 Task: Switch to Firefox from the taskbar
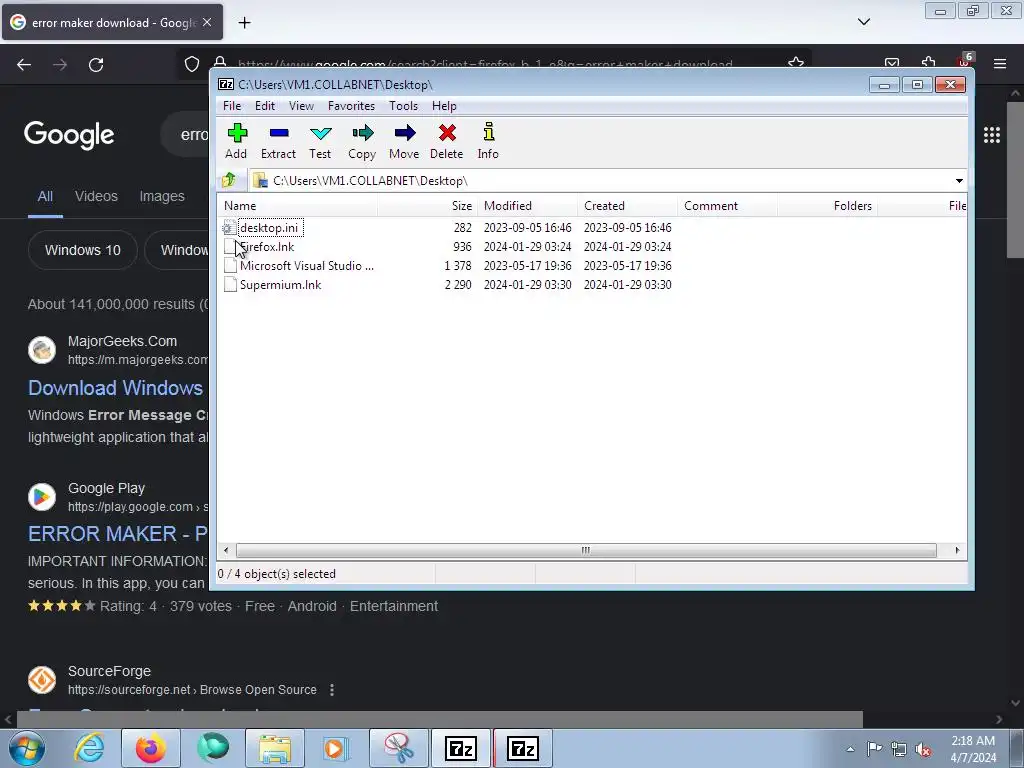(151, 748)
